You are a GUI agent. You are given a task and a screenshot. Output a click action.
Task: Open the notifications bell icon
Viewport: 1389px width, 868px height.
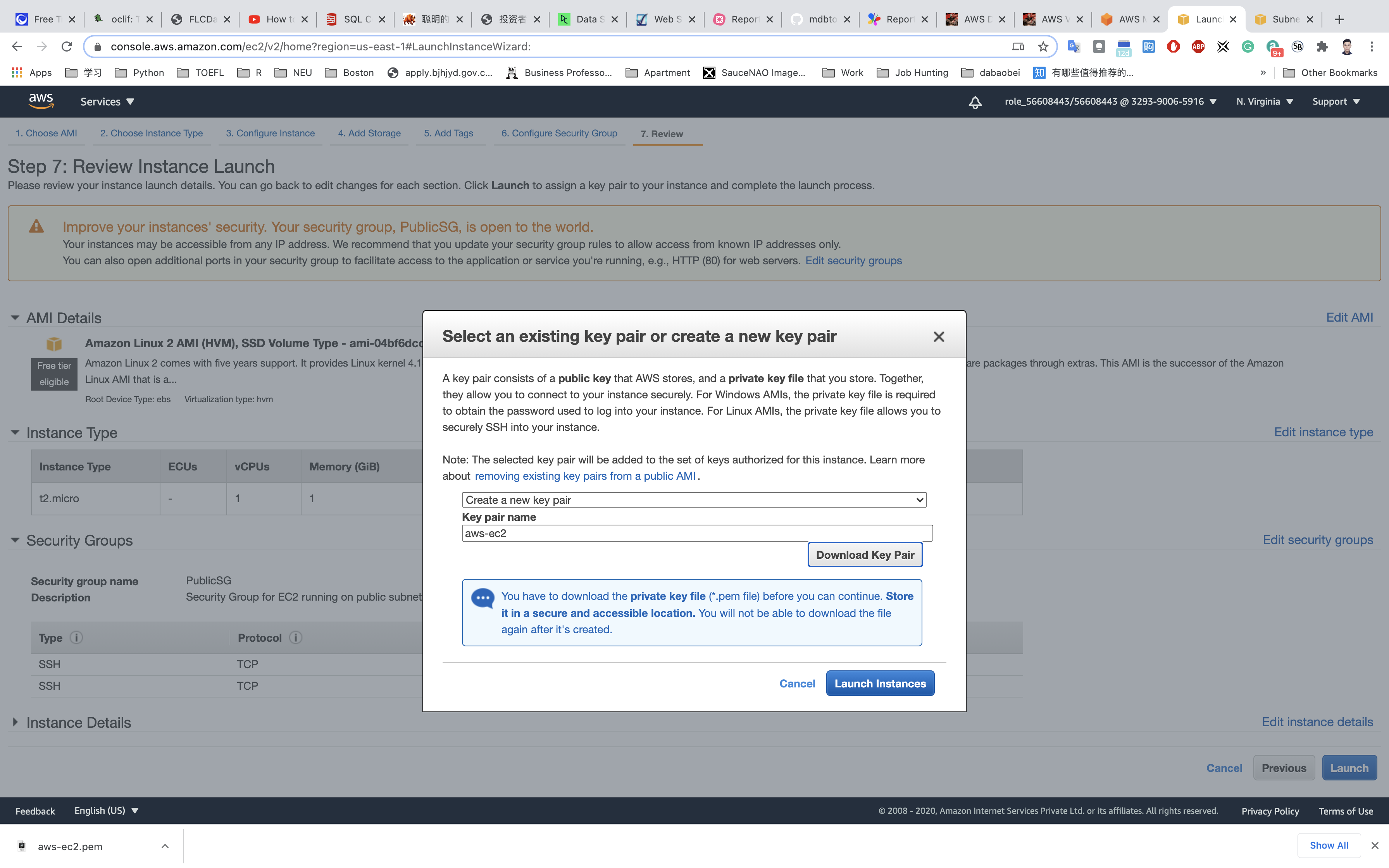pyautogui.click(x=975, y=102)
